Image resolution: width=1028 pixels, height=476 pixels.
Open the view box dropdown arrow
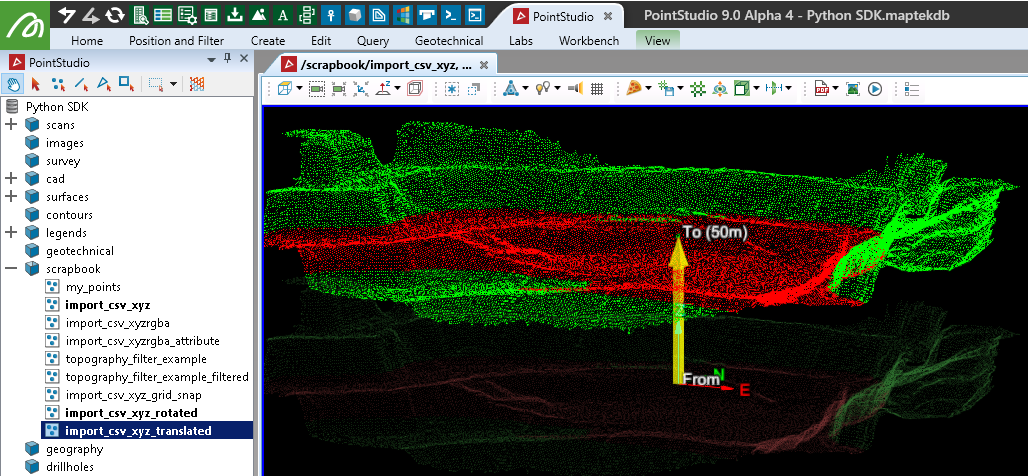tap(300, 89)
